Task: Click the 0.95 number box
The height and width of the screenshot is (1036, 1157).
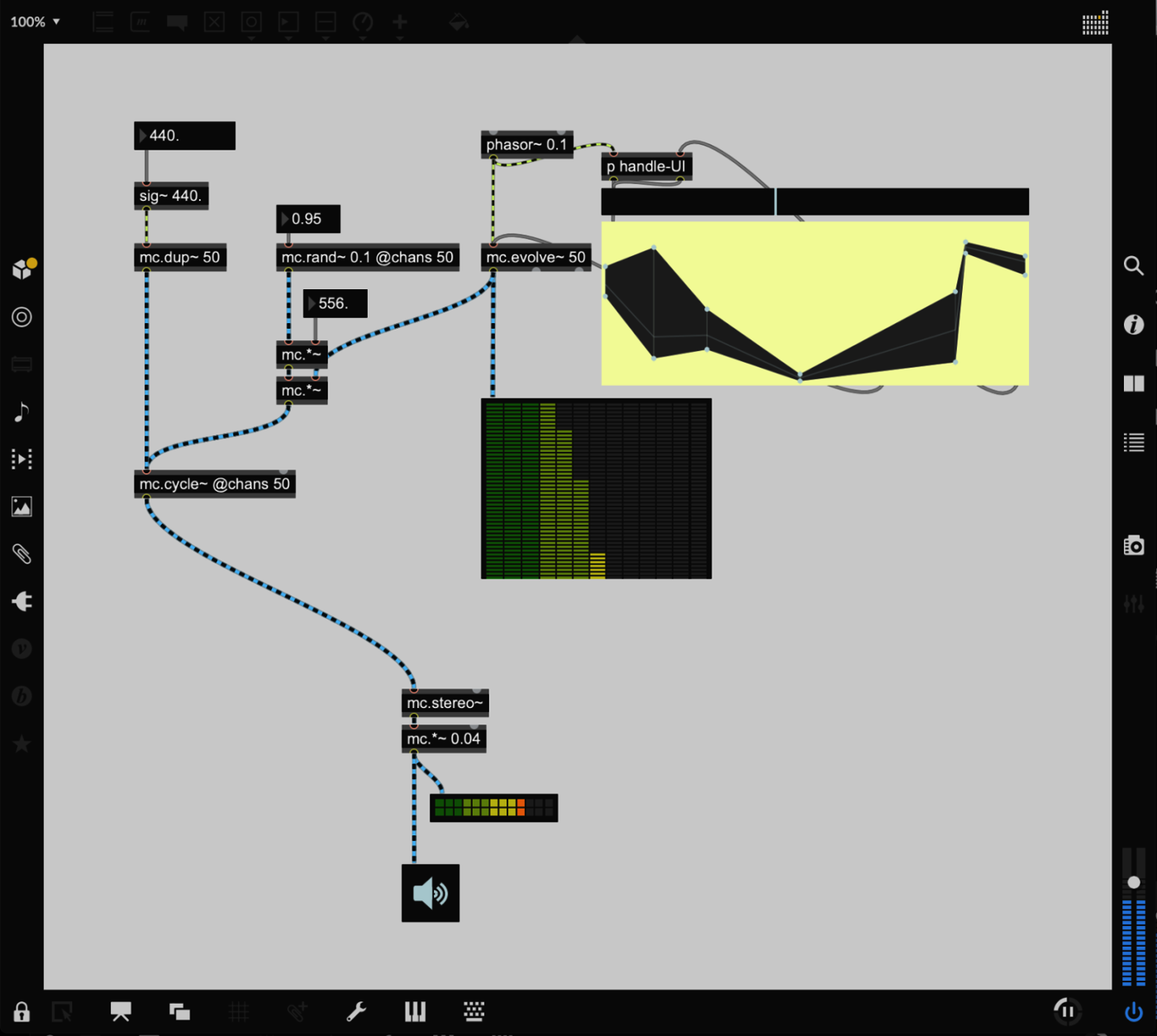Action: (x=308, y=219)
